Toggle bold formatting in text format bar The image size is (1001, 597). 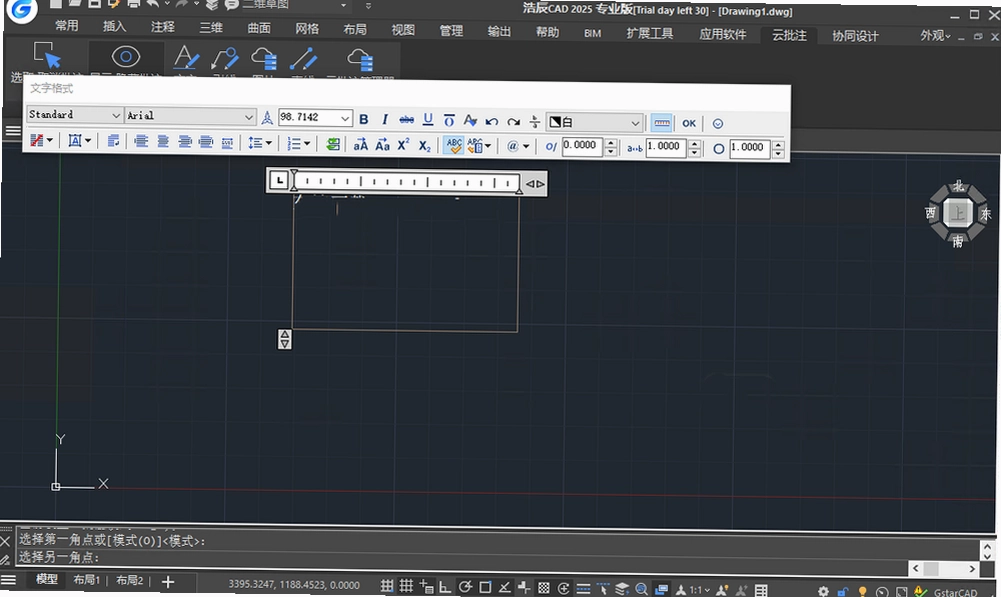364,119
